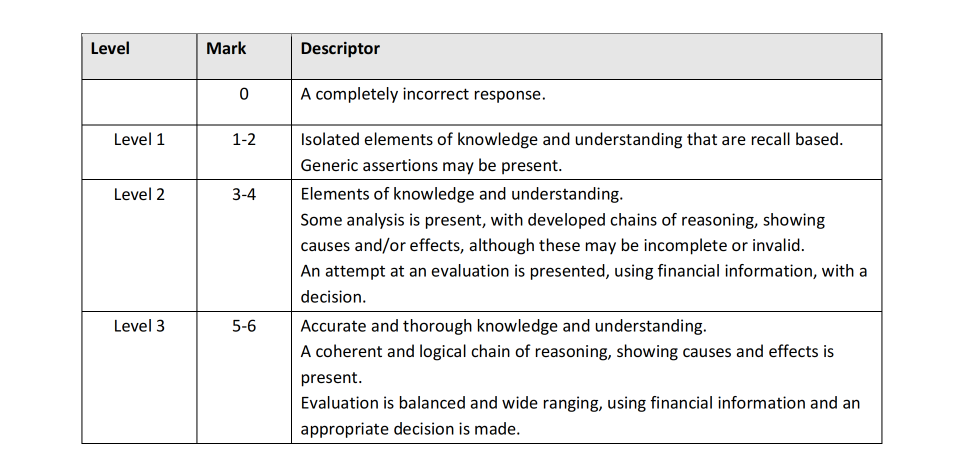Image resolution: width=963 pixels, height=470 pixels.
Task: Click the "3-4" mark cell
Action: [244, 195]
